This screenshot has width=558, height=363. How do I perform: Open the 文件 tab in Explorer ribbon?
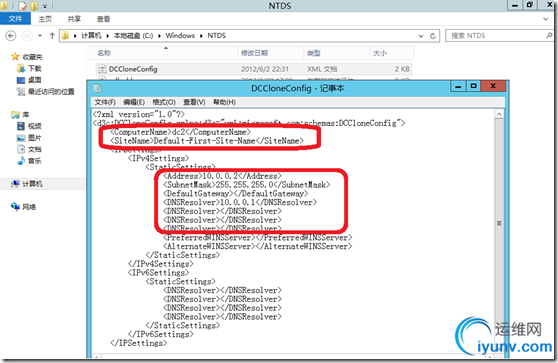[x=15, y=19]
